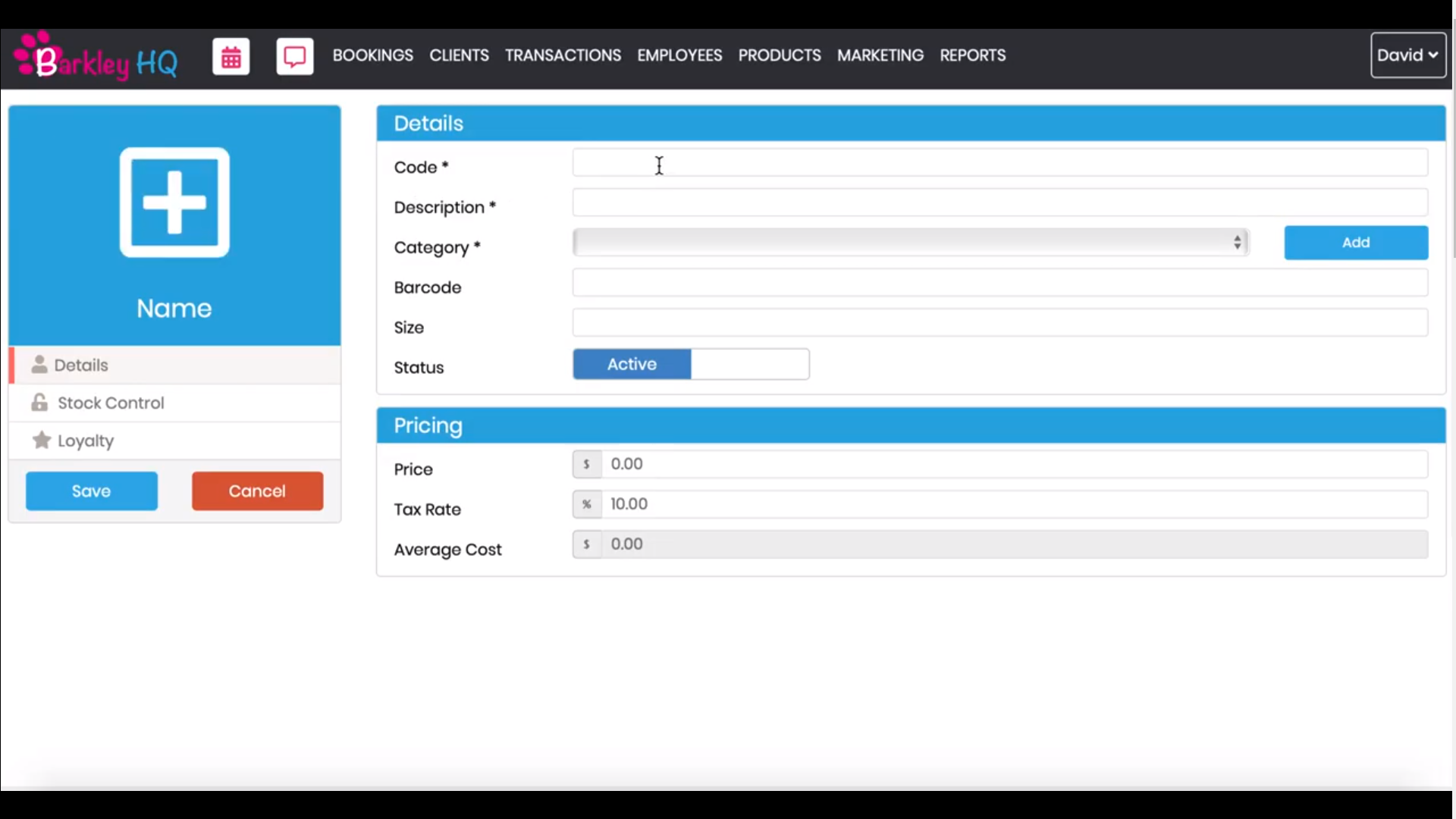
Task: Click the Barkley HQ logo
Action: point(93,56)
